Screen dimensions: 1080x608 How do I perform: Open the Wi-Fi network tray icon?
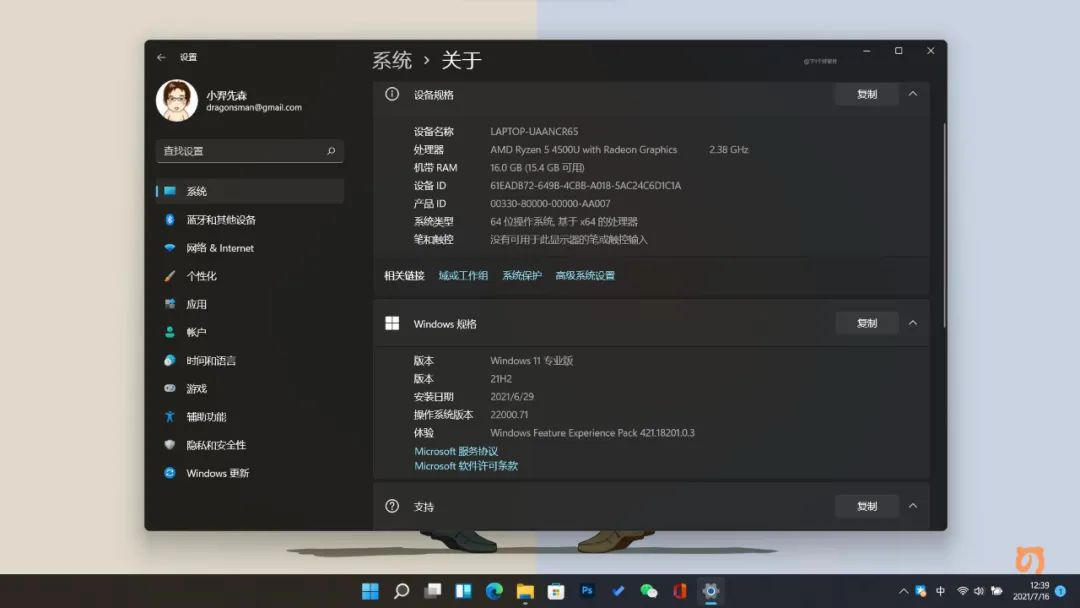click(963, 591)
